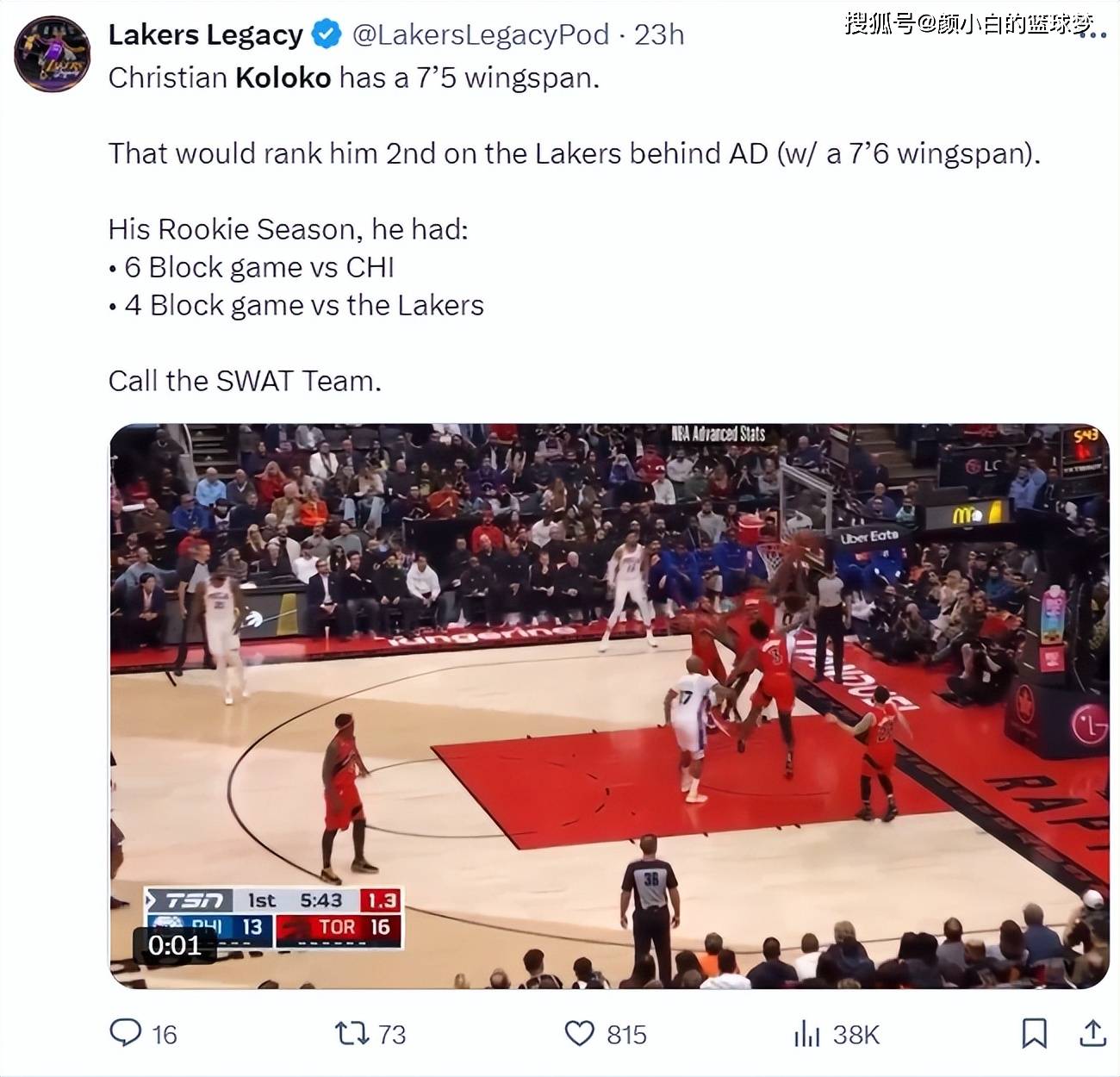
Task: Open the 23h timestamp link
Action: pos(659,34)
